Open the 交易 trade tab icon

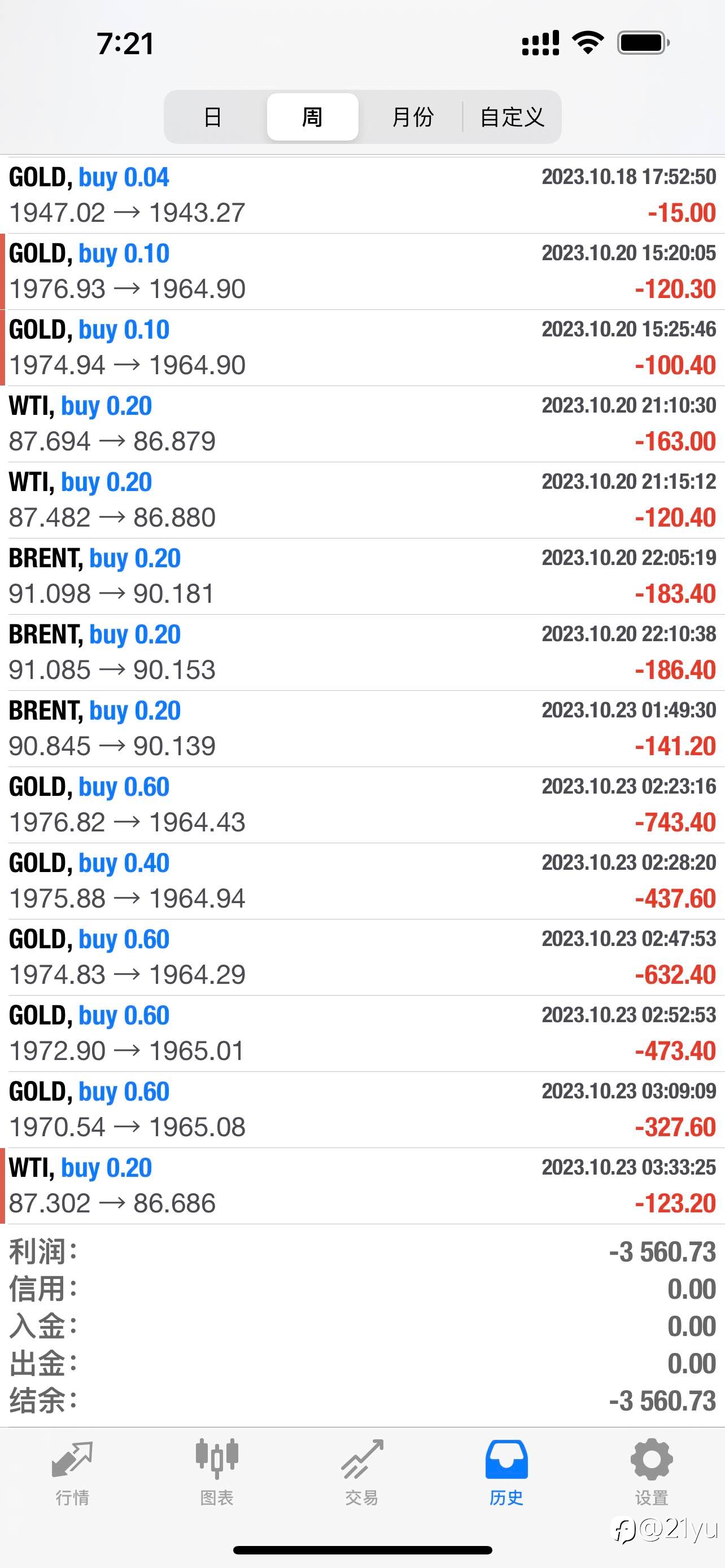click(x=361, y=1459)
